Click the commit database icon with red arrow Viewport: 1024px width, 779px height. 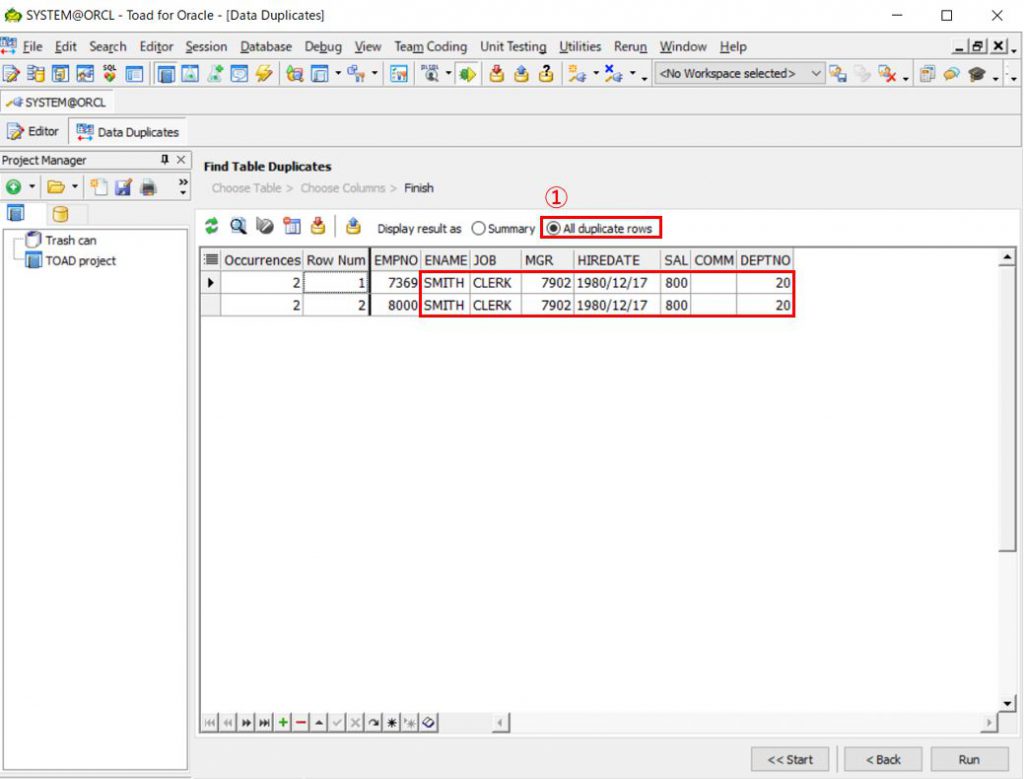(496, 74)
